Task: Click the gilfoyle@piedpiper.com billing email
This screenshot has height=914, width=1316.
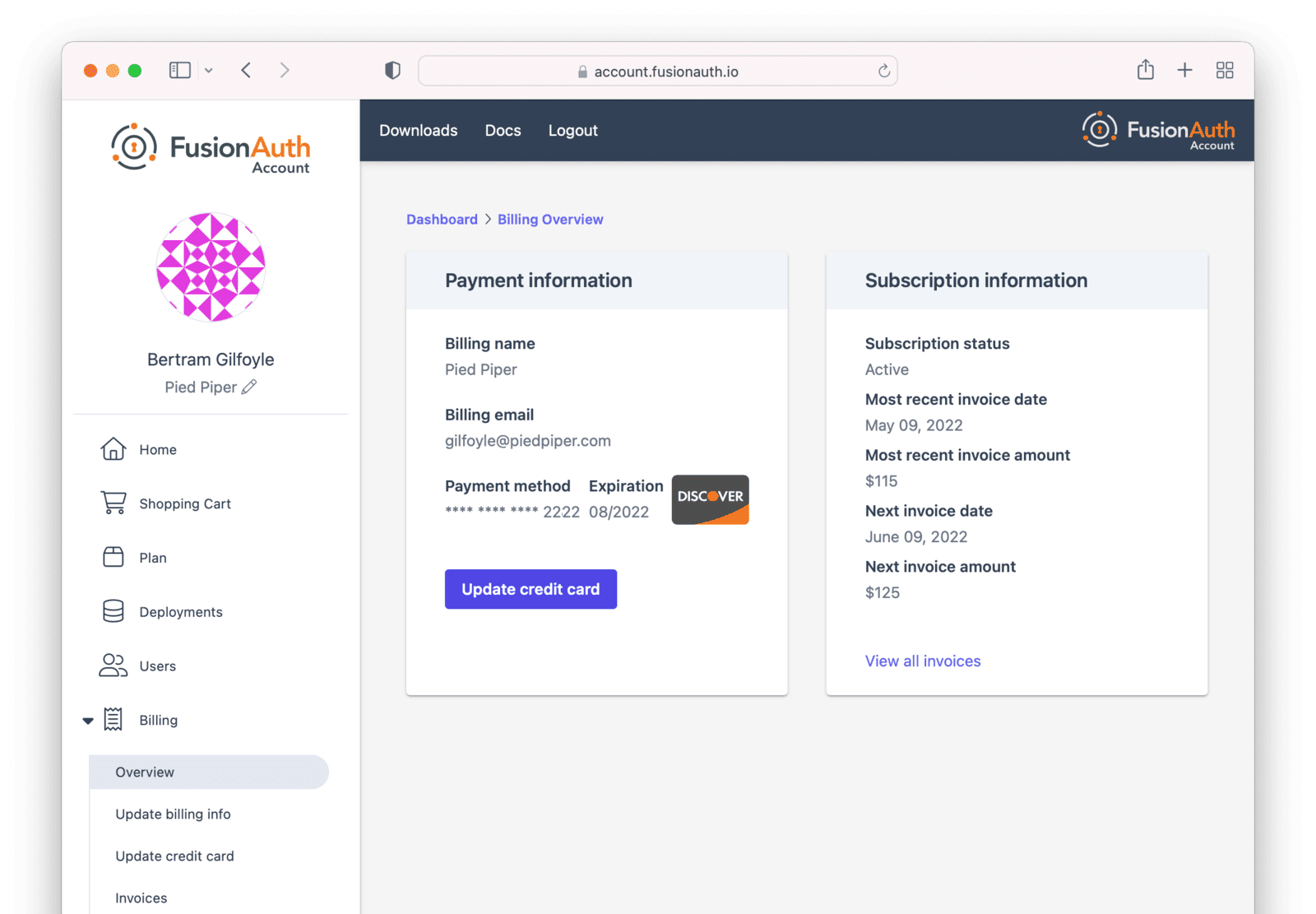Action: pos(528,441)
